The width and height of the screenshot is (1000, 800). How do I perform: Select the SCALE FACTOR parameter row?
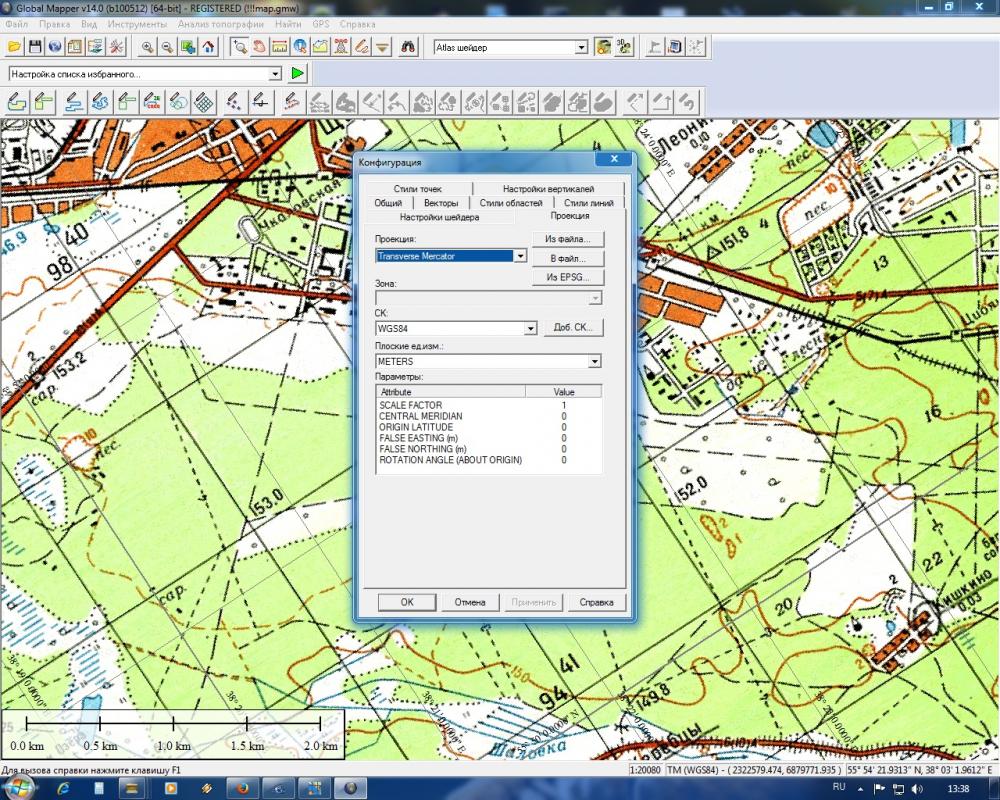410,405
